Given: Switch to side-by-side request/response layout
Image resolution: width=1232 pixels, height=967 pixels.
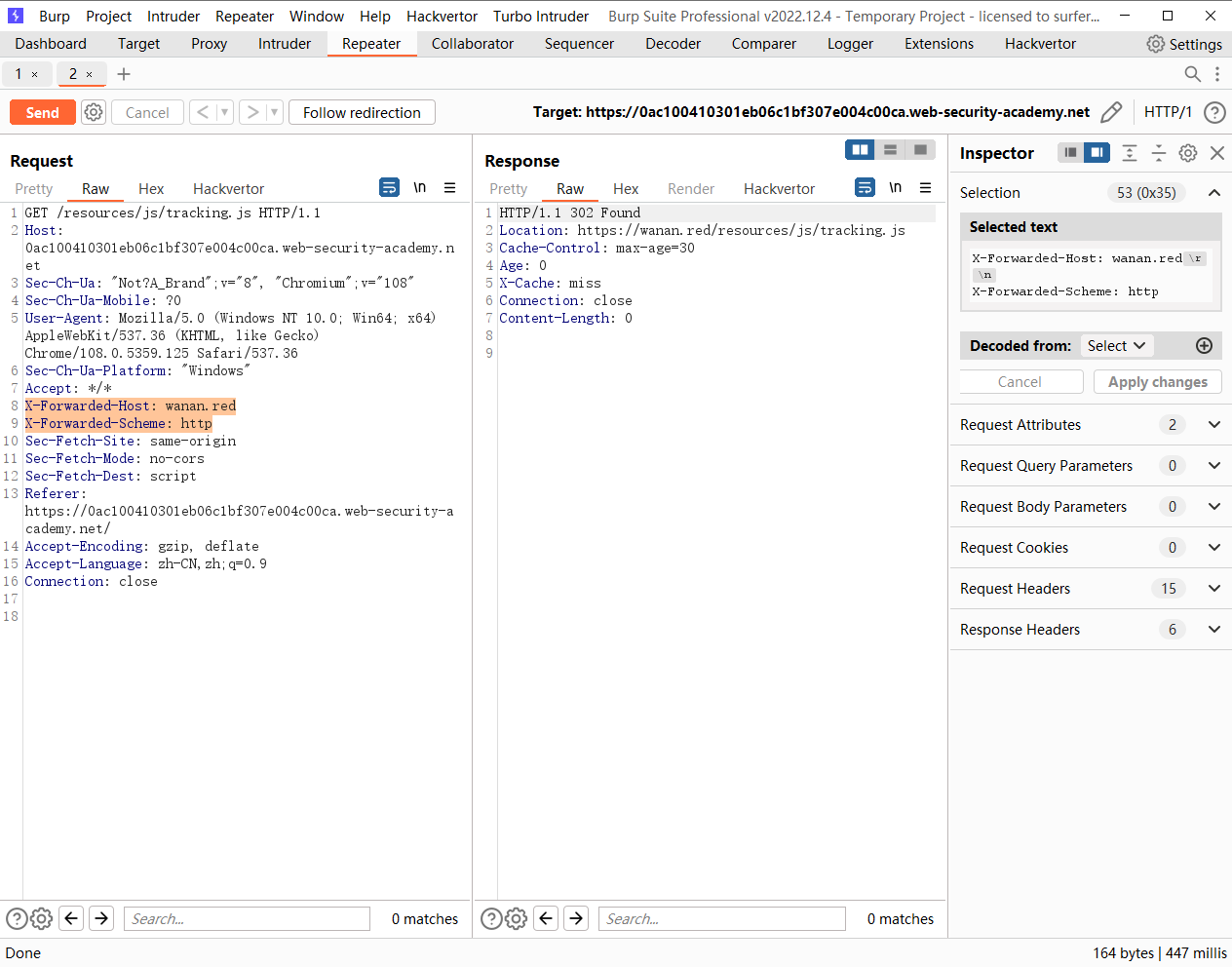Looking at the screenshot, I should [860, 149].
